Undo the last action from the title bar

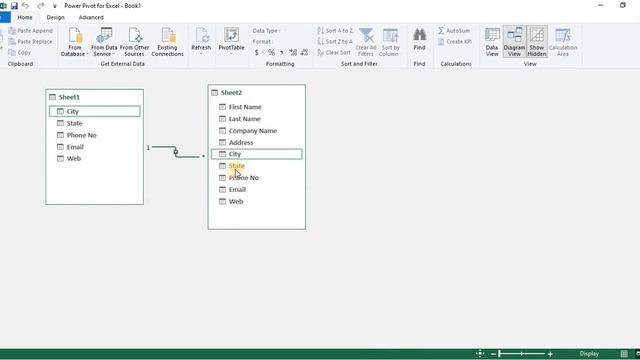pyautogui.click(x=26, y=6)
